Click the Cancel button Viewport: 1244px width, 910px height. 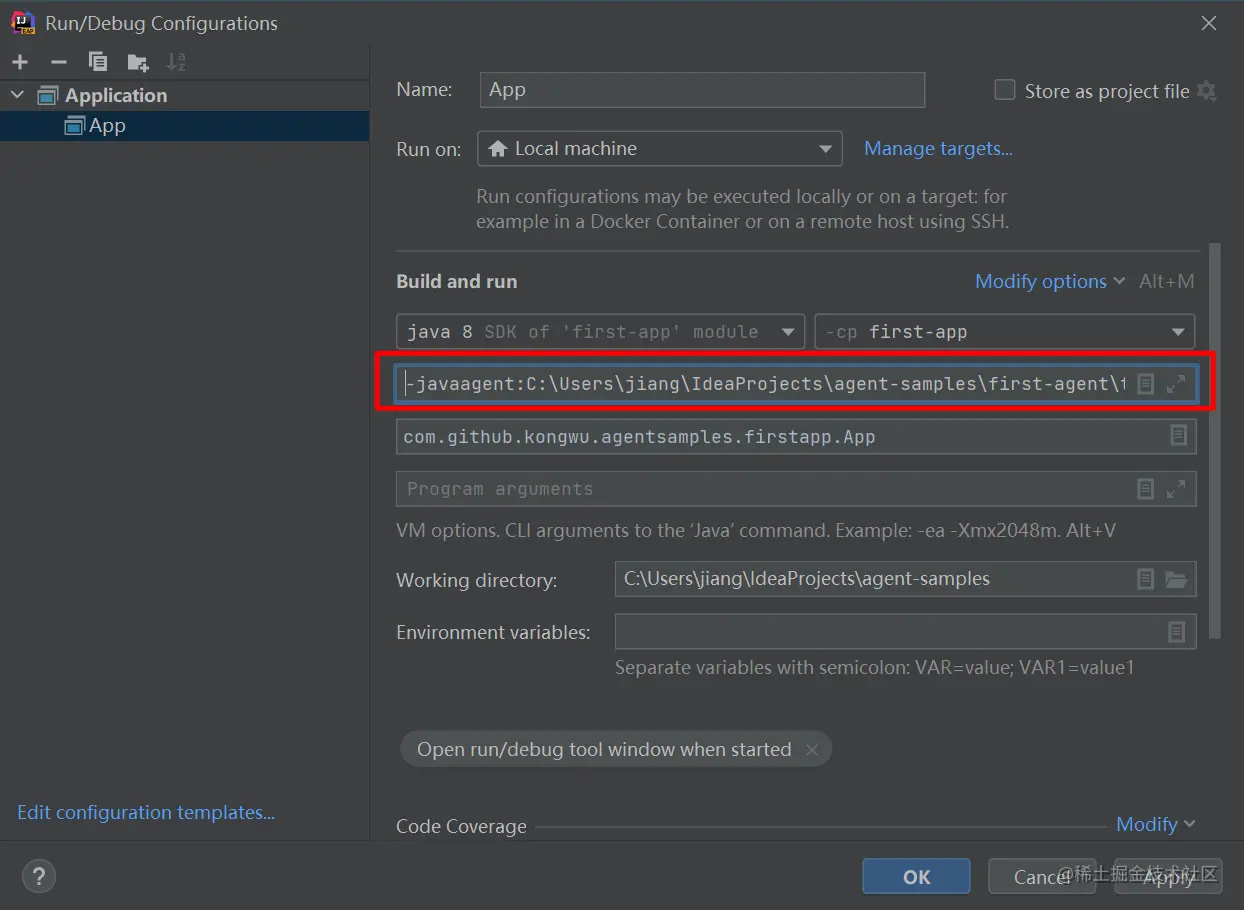1041,876
